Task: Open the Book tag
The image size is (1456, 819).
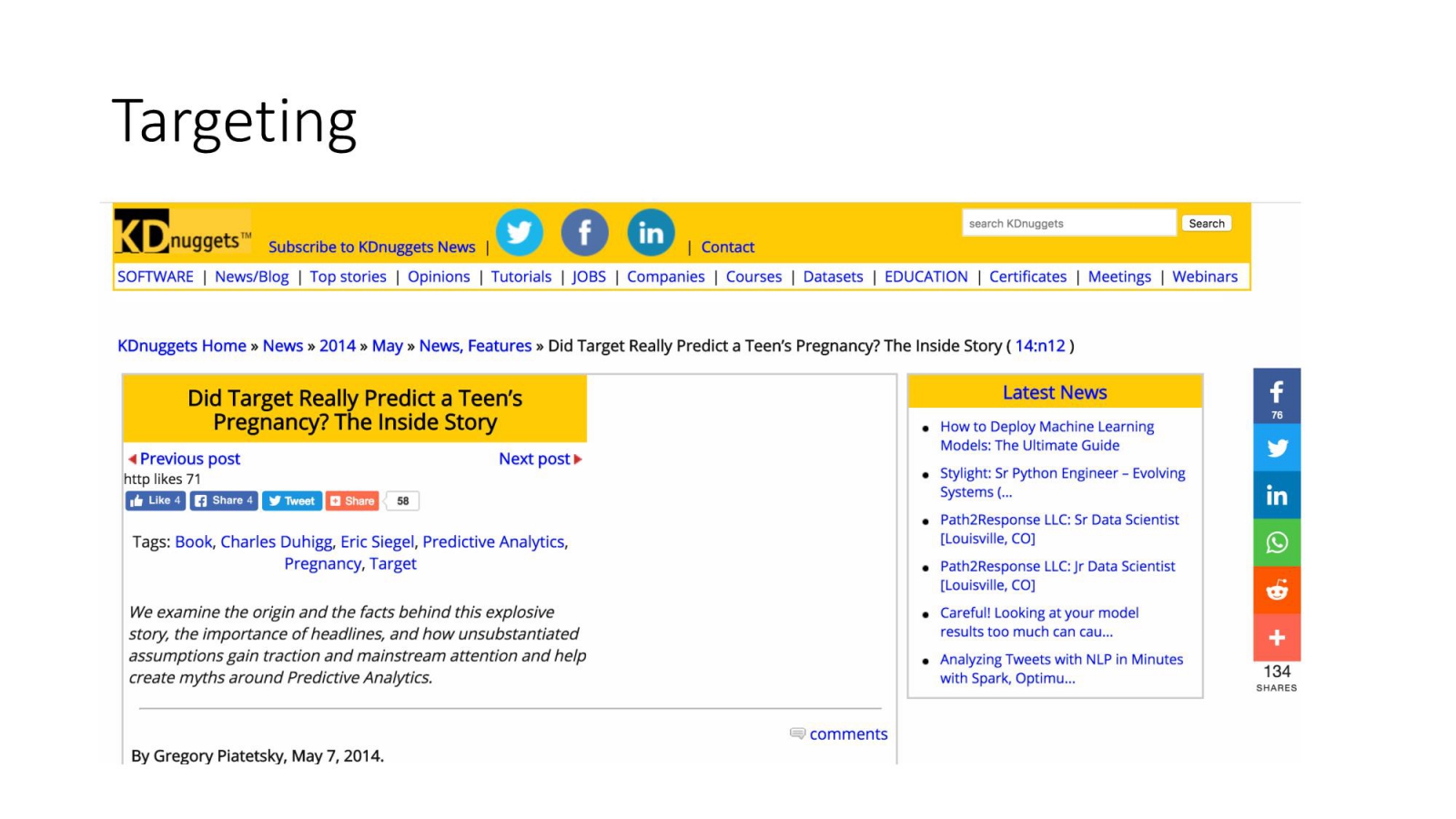Action: [x=194, y=541]
